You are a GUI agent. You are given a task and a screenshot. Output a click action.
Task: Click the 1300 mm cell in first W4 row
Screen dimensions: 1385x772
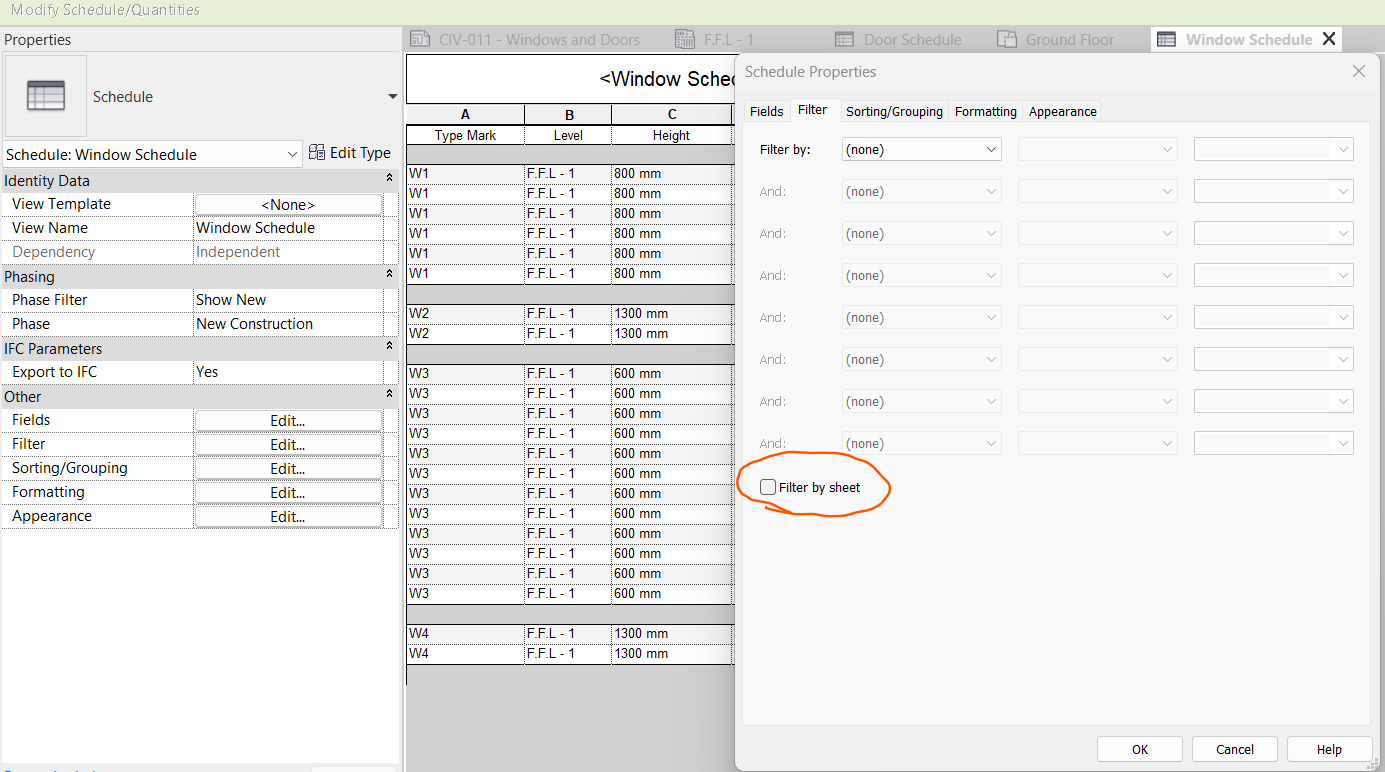click(x=671, y=633)
